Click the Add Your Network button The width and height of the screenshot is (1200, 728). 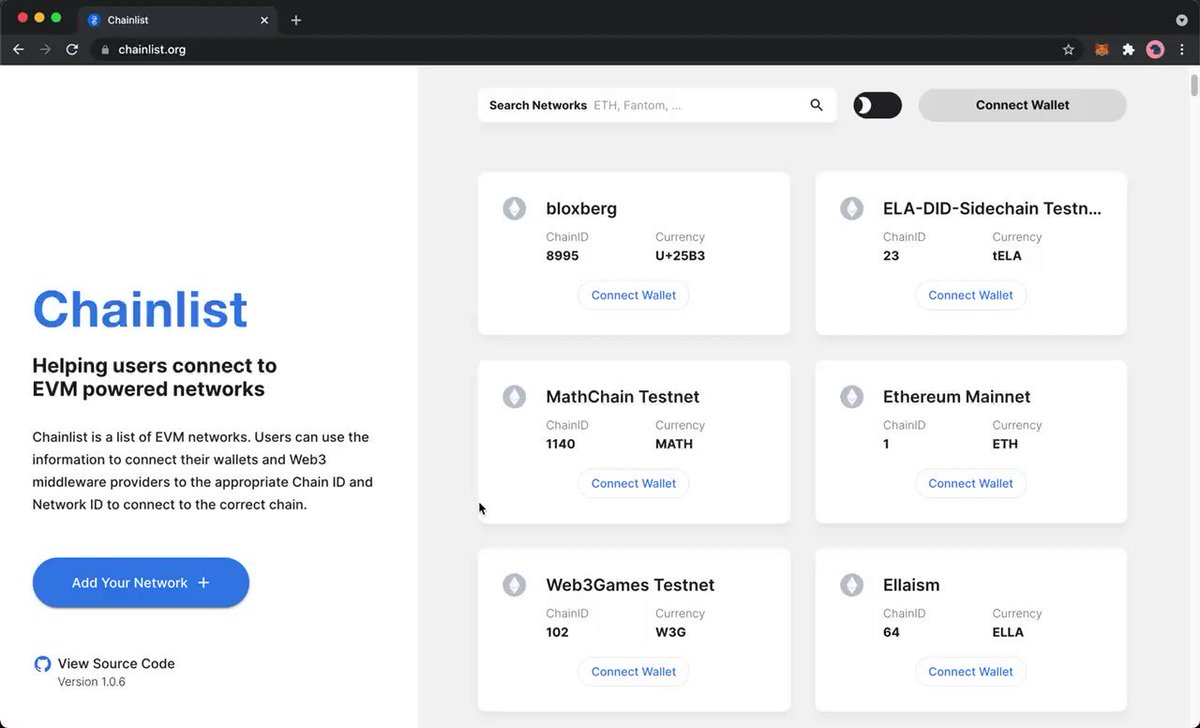coord(141,583)
